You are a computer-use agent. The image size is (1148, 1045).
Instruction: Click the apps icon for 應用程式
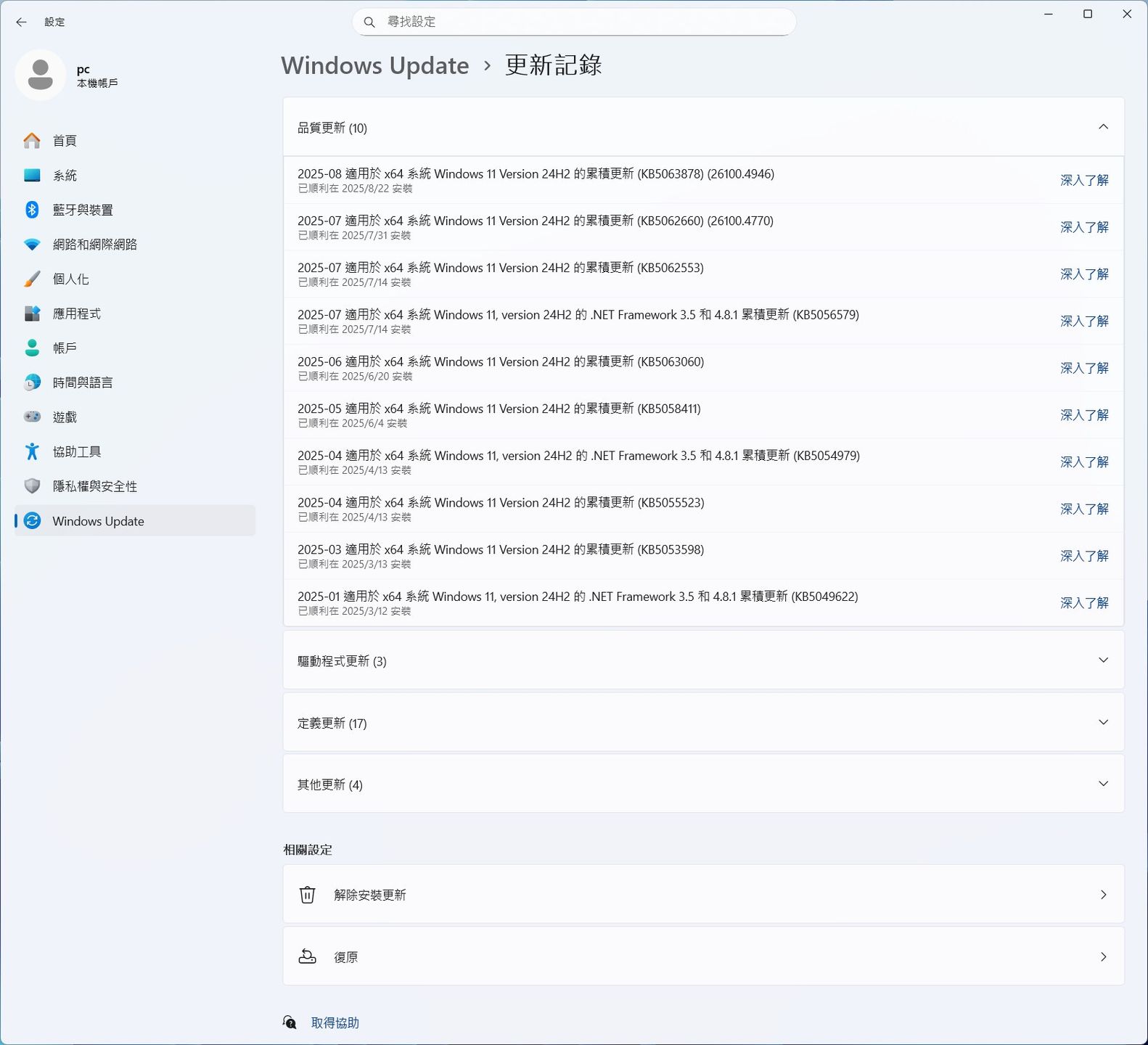coord(32,313)
